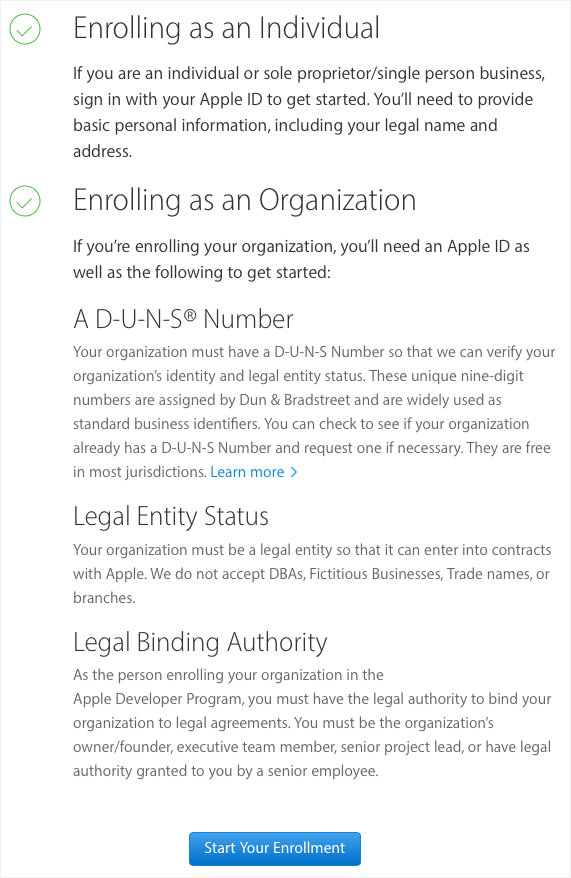Select the Enrolling as an Organization heading
Image resolution: width=571 pixels, height=878 pixels.
click(245, 200)
